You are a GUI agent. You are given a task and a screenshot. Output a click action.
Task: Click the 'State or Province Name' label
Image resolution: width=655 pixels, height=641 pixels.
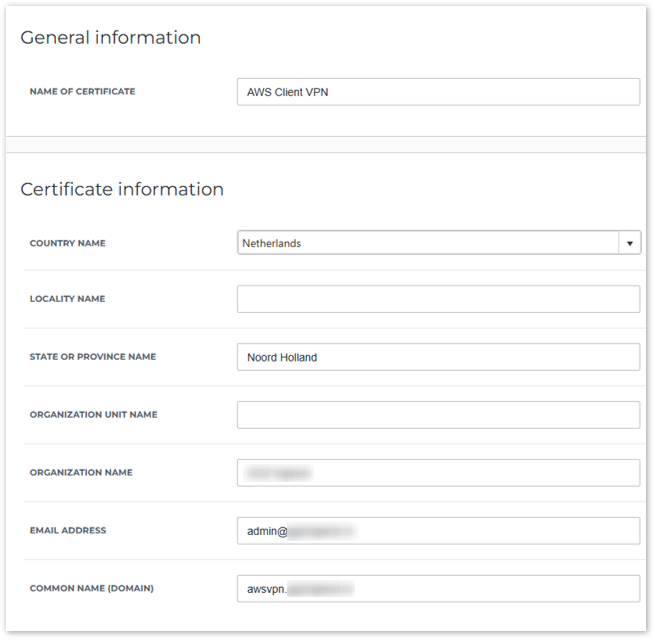(93, 357)
